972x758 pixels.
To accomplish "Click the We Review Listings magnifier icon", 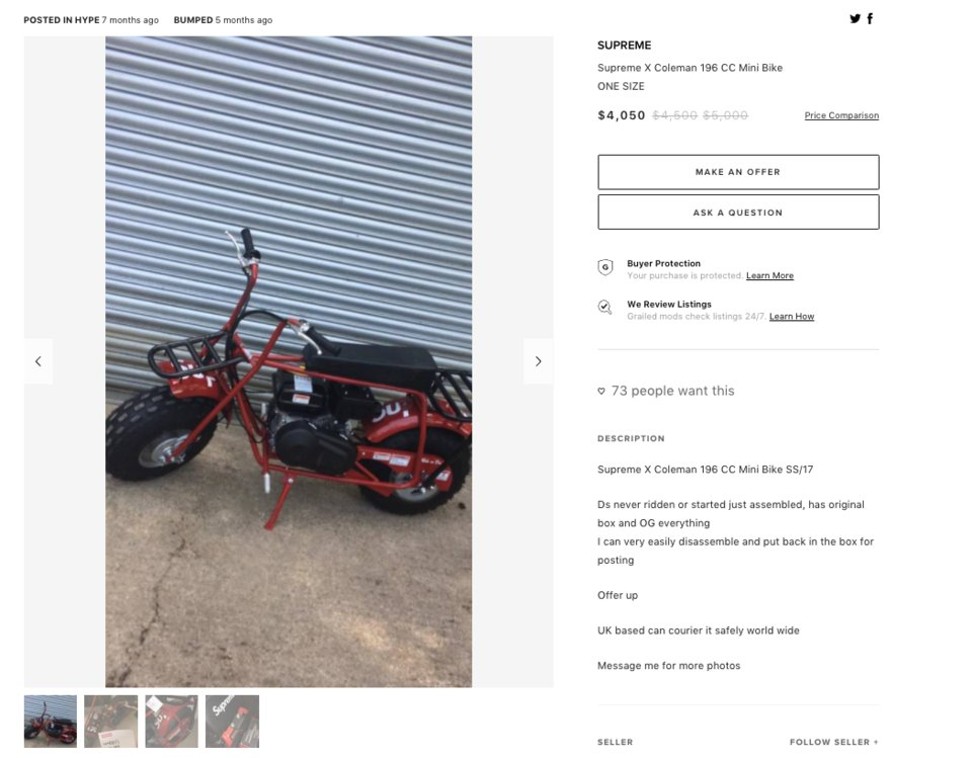I will pyautogui.click(x=604, y=307).
